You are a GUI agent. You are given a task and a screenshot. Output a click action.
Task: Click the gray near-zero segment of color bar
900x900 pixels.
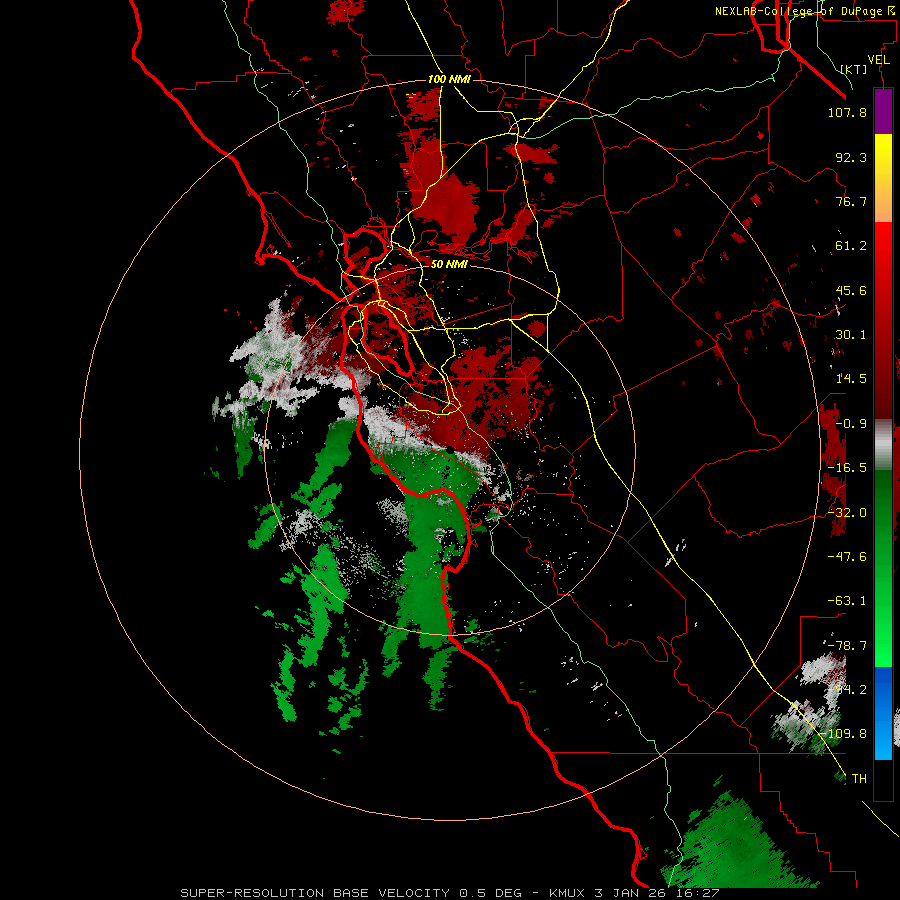(x=883, y=445)
